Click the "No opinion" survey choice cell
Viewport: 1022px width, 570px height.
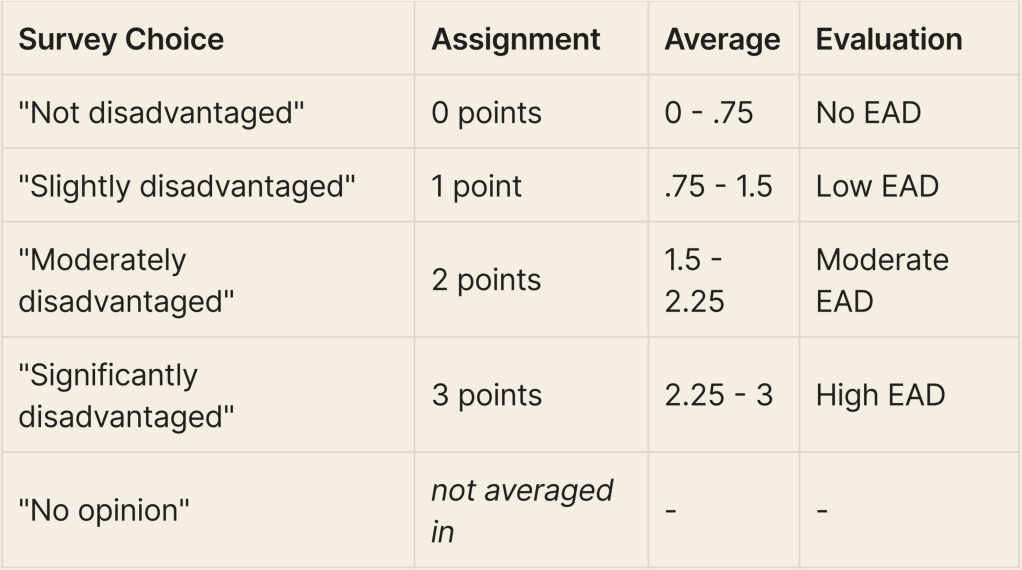pos(104,511)
